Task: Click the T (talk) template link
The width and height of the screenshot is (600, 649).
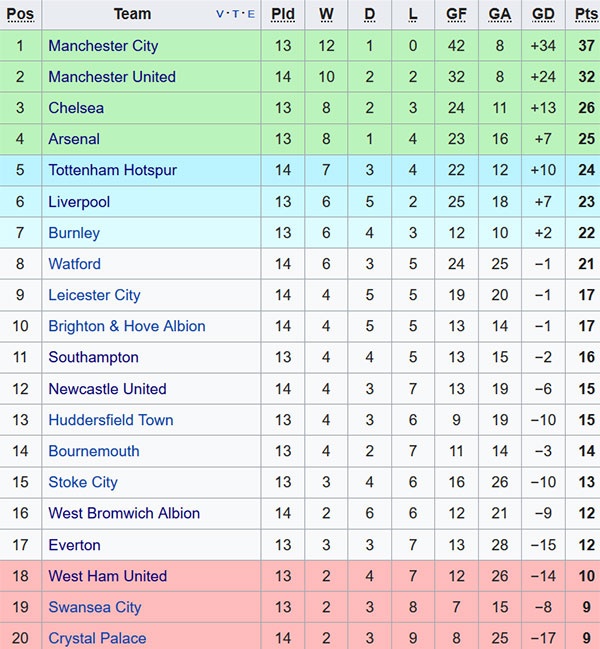Action: [x=235, y=14]
